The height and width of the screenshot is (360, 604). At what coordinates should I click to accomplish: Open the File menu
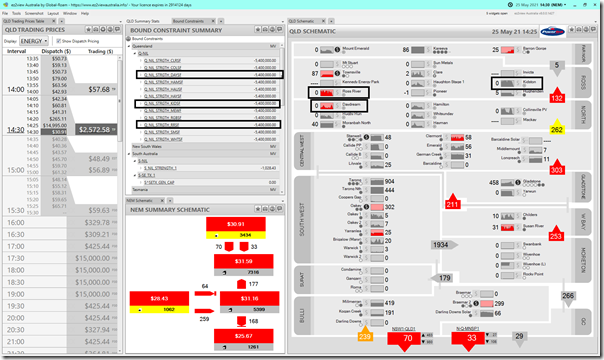click(x=5, y=13)
